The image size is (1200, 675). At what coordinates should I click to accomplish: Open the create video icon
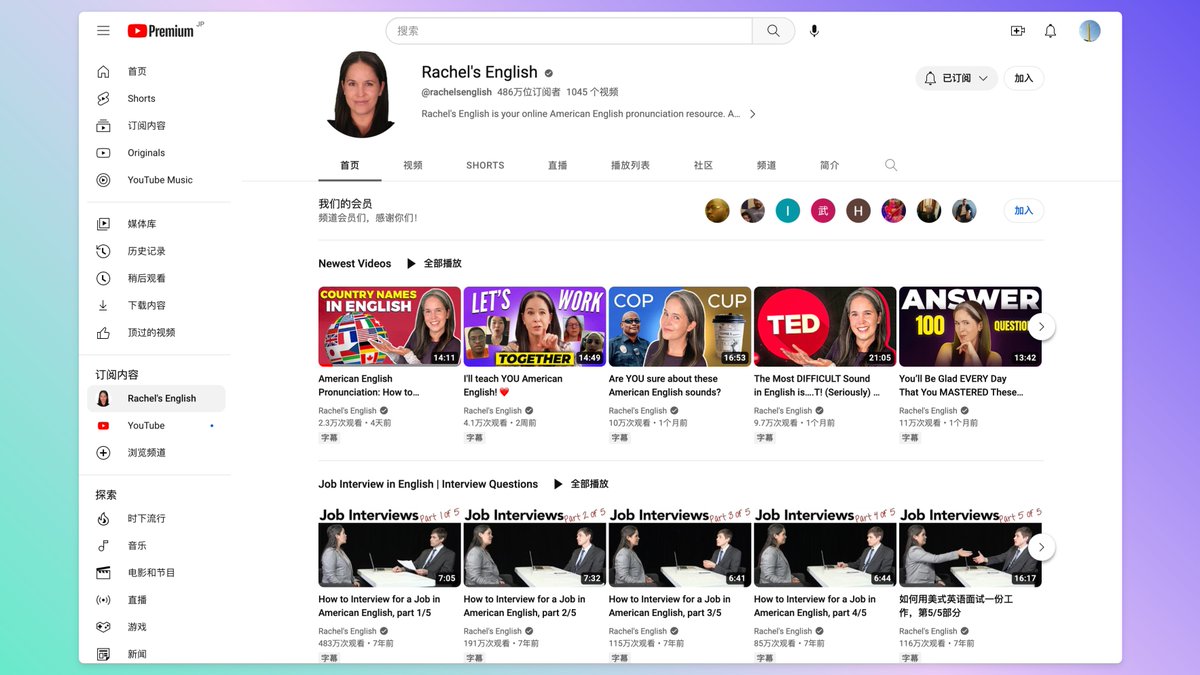[x=1018, y=31]
